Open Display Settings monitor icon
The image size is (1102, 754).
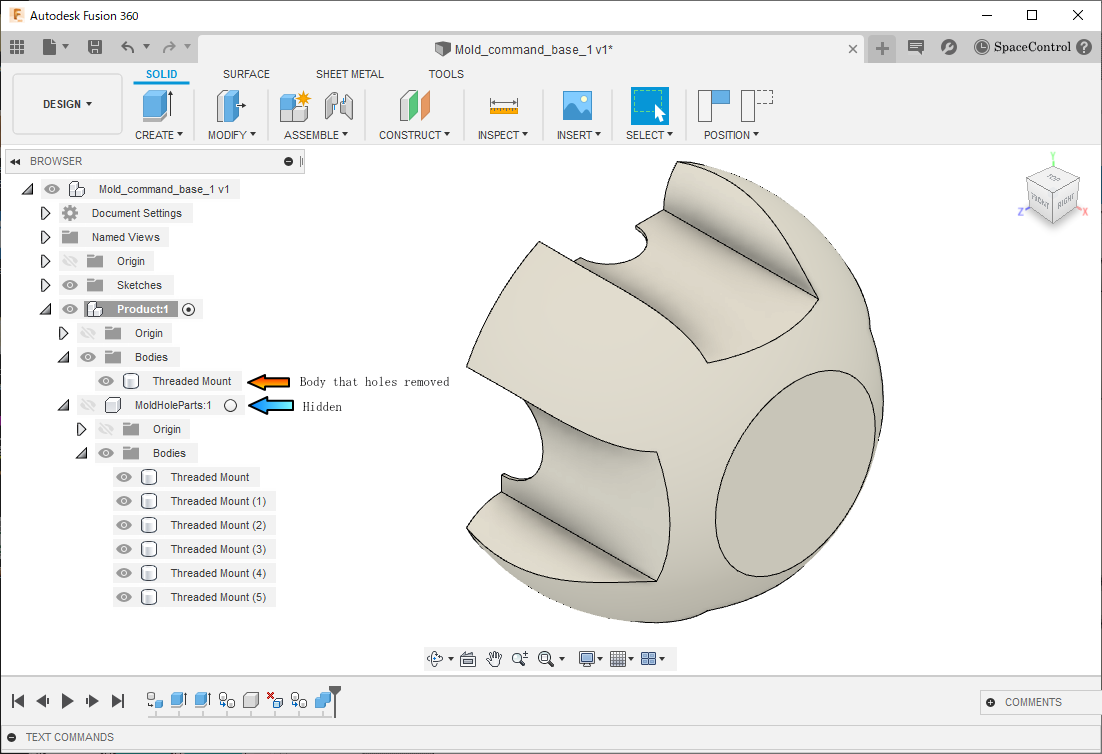[587, 658]
